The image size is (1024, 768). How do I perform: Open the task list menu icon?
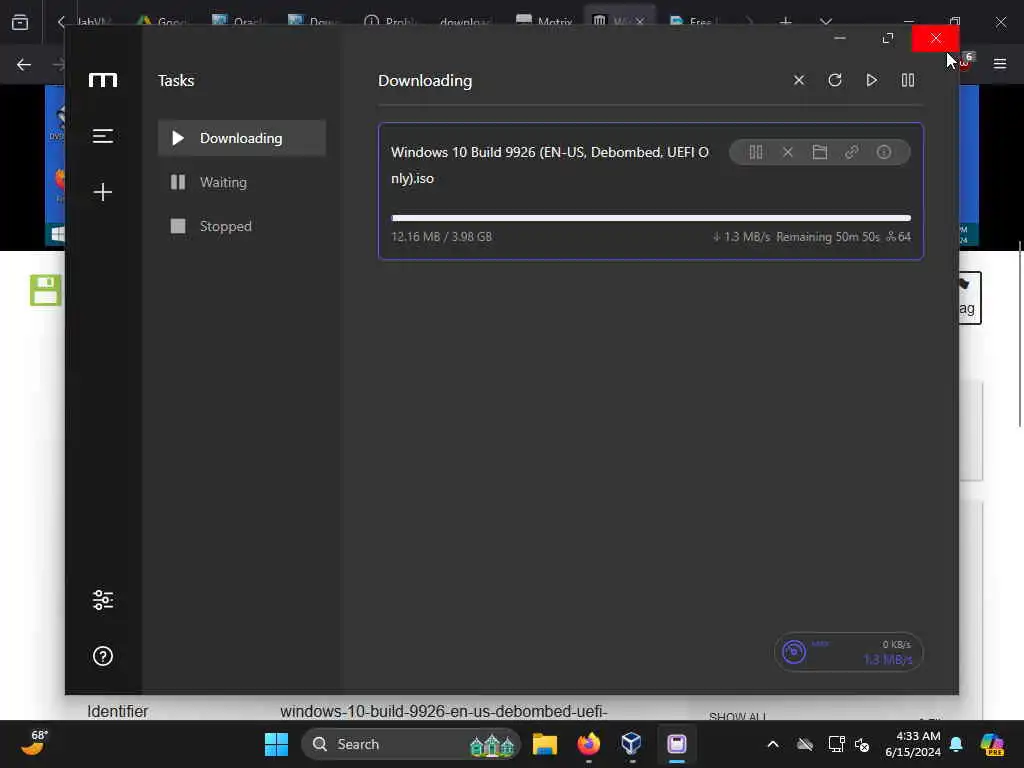(x=103, y=136)
